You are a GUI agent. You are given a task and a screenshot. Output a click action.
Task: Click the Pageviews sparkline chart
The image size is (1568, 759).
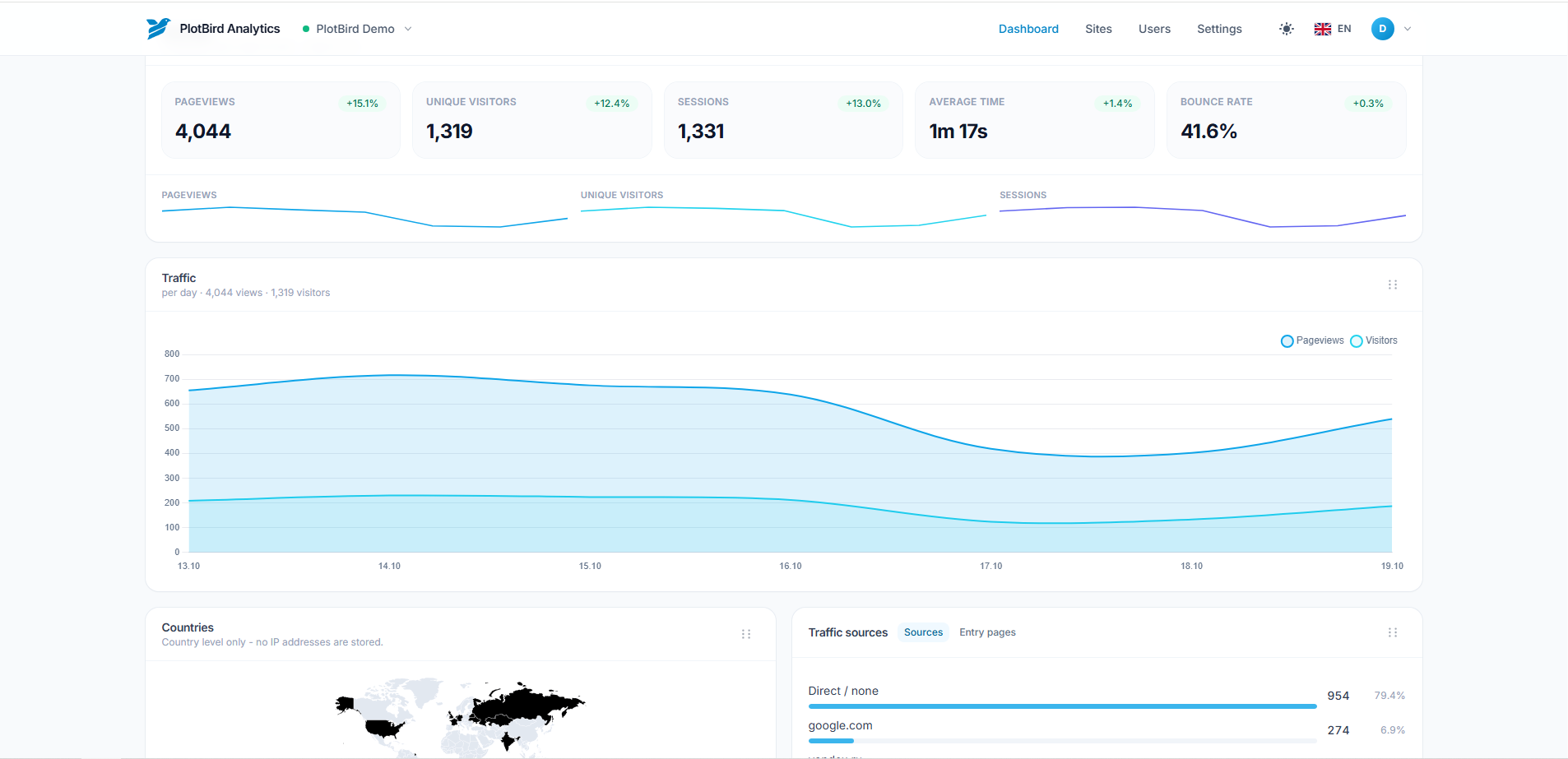[364, 217]
